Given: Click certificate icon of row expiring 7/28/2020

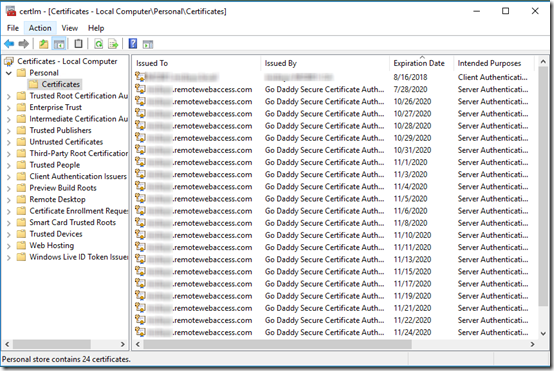Looking at the screenshot, I should (x=140, y=89).
